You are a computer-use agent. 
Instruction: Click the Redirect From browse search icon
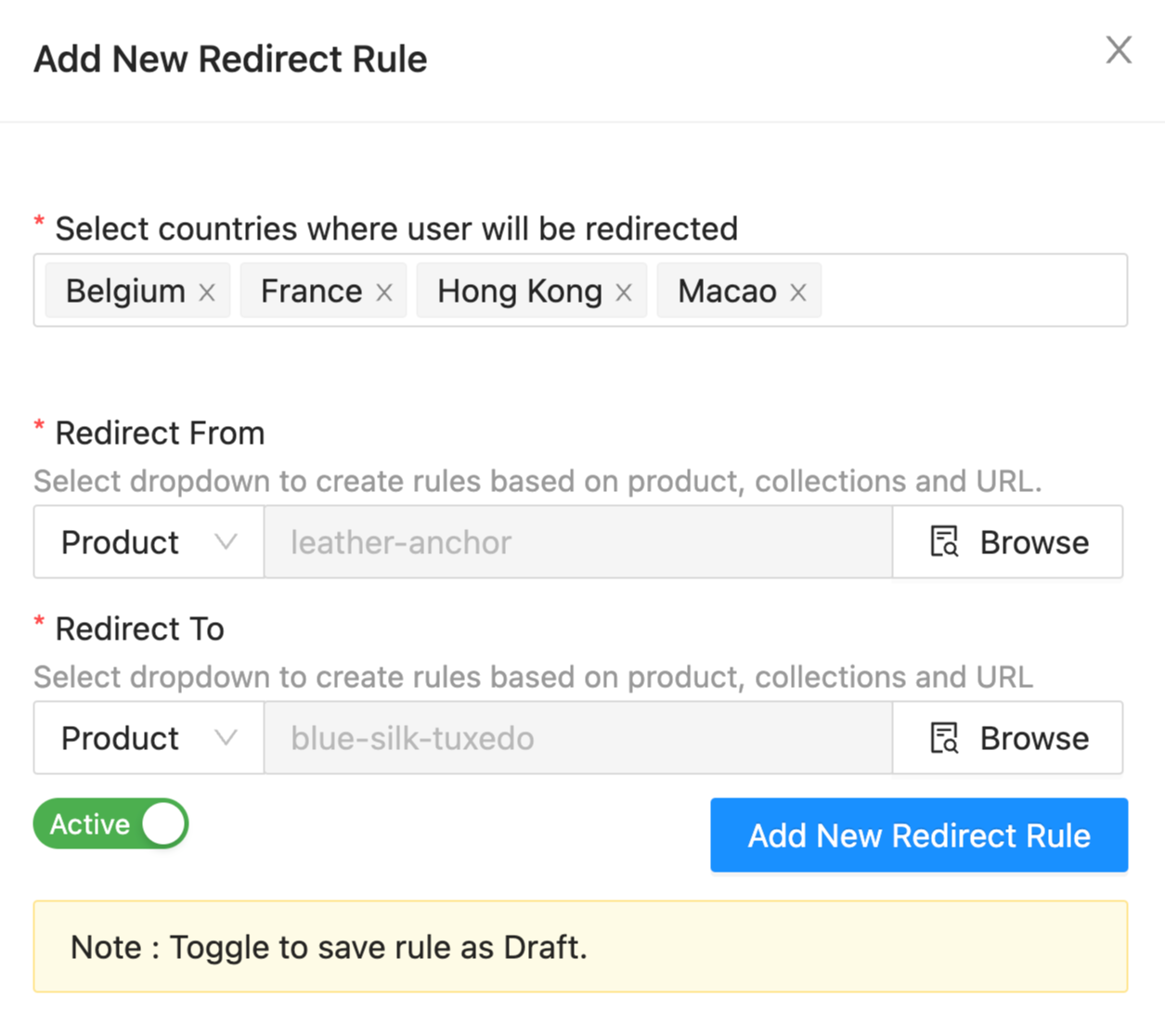944,542
